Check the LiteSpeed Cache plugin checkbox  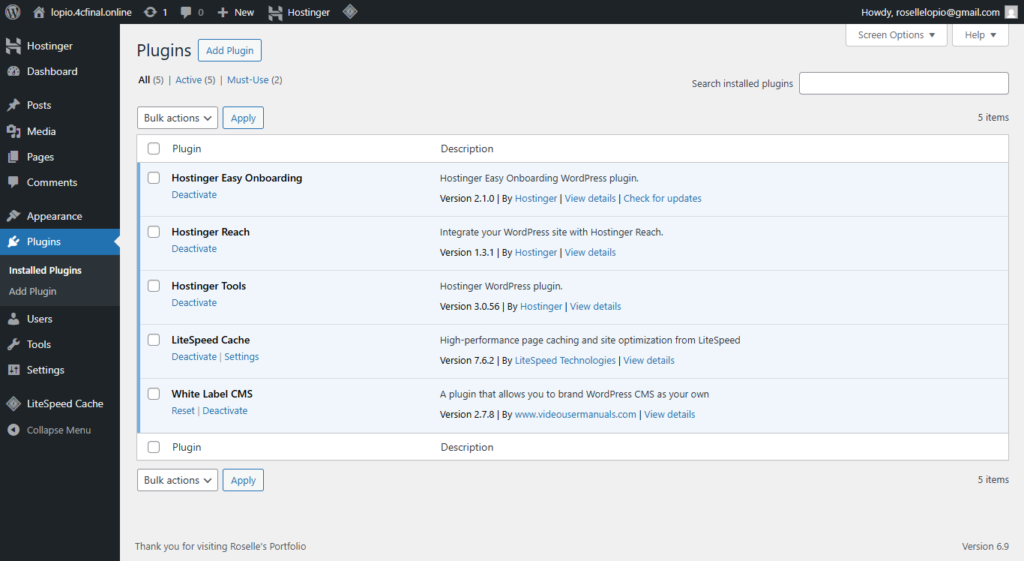pos(154,340)
